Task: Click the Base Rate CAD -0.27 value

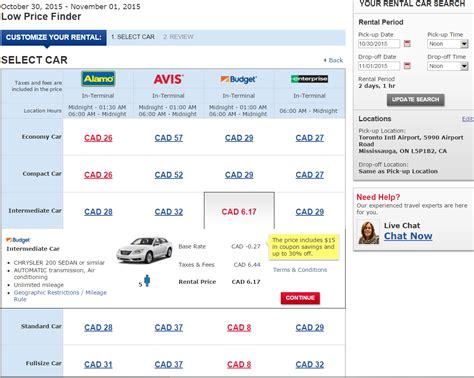Action: pos(246,246)
